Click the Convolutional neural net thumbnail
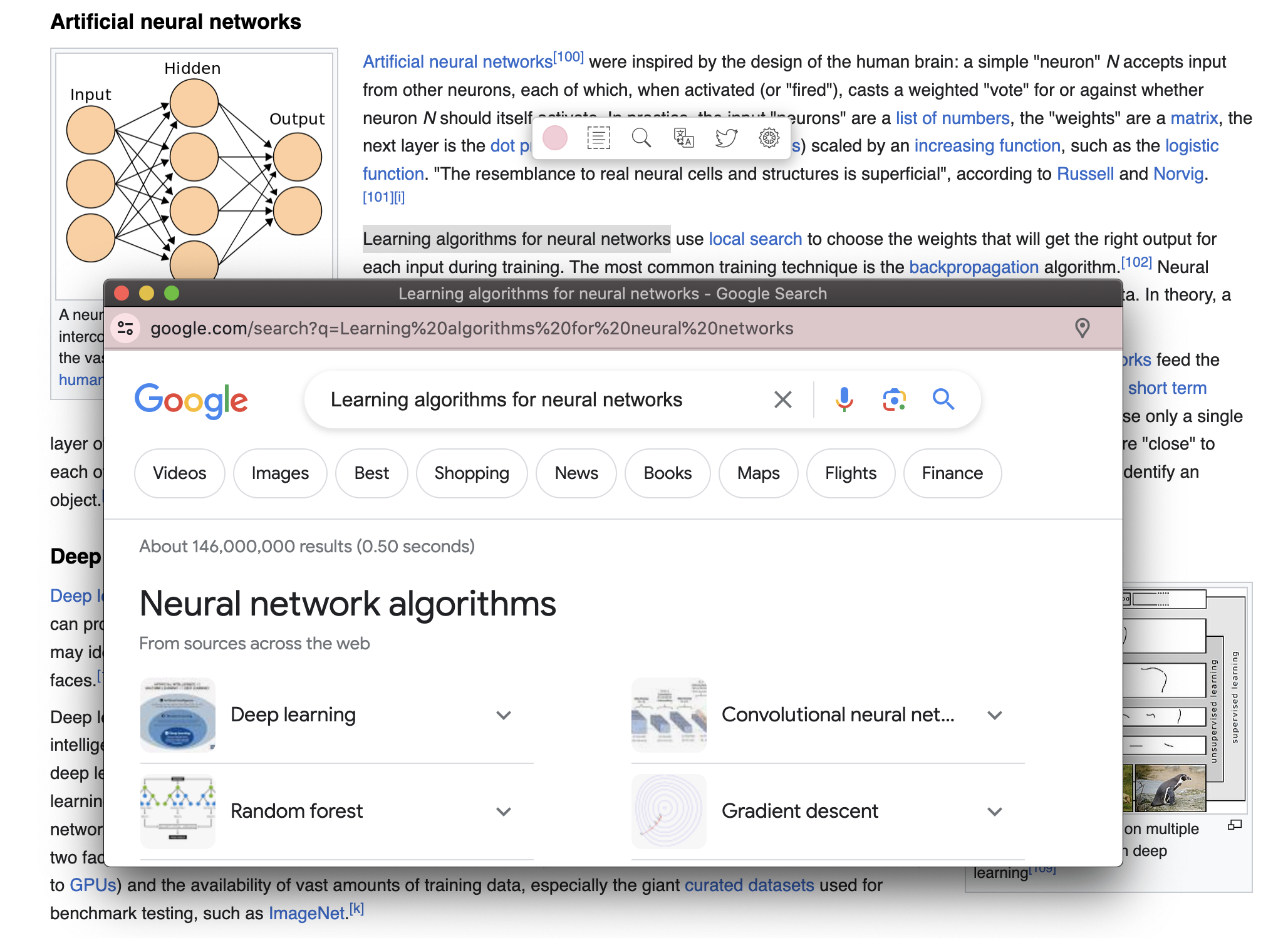 pyautogui.click(x=669, y=715)
